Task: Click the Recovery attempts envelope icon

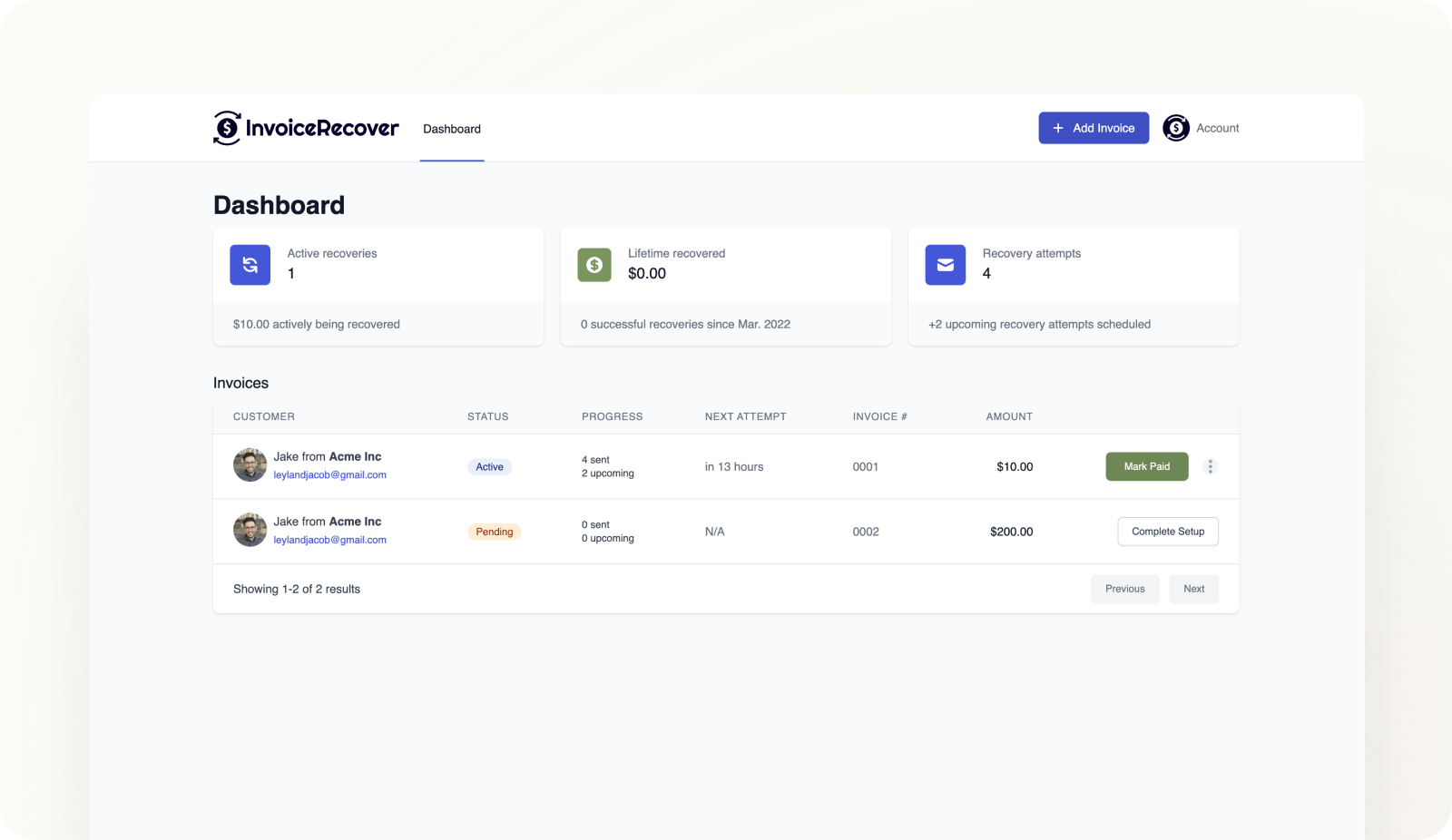Action: coord(946,265)
